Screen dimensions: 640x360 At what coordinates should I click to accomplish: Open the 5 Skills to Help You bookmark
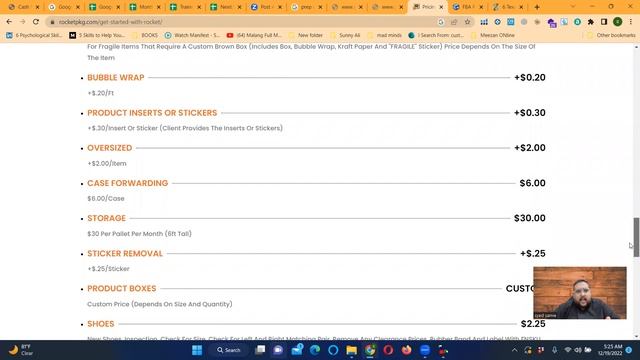click(97, 36)
